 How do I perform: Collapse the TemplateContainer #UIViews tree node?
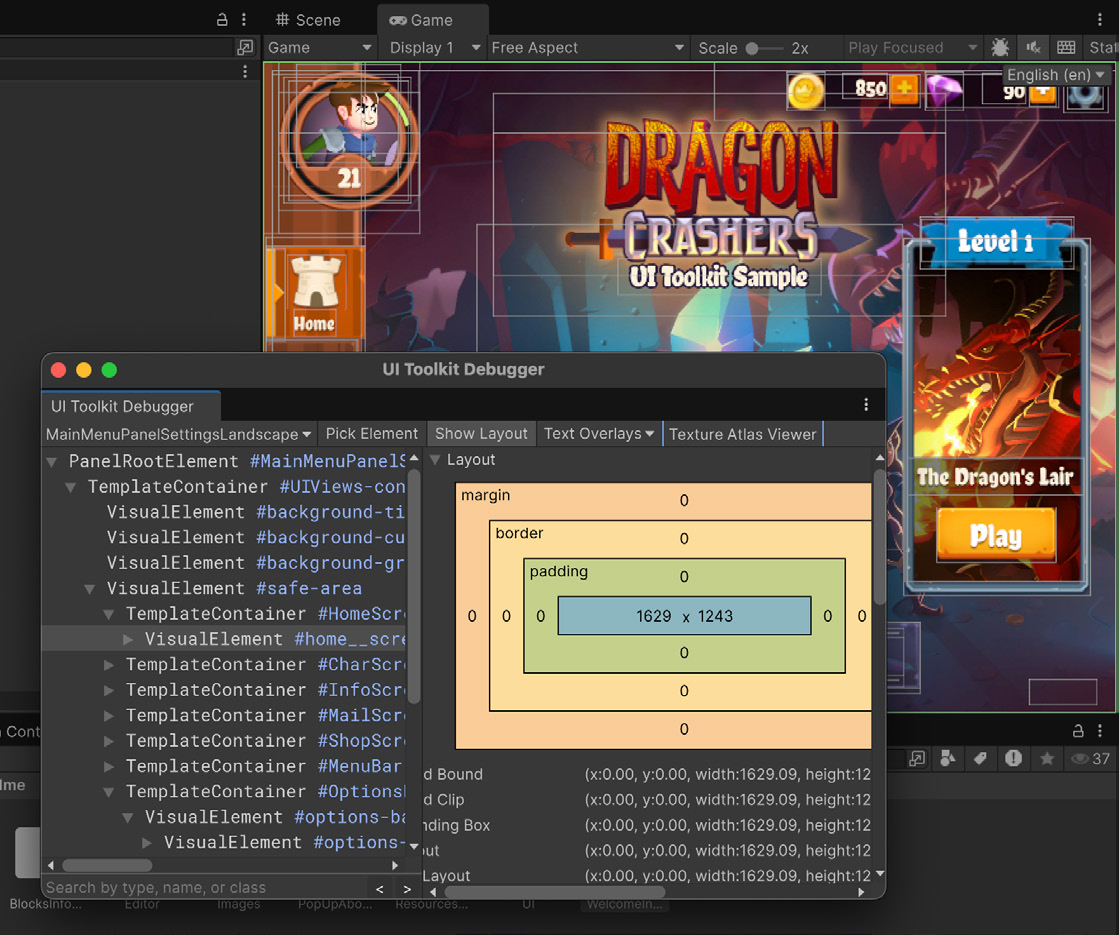click(71, 487)
